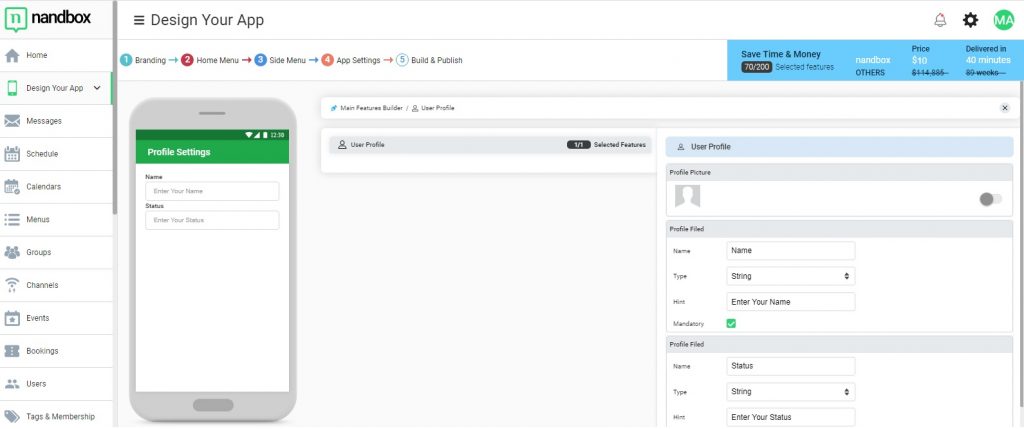Open the MA user avatar
Image resolution: width=1024 pixels, height=429 pixels.
[1004, 20]
